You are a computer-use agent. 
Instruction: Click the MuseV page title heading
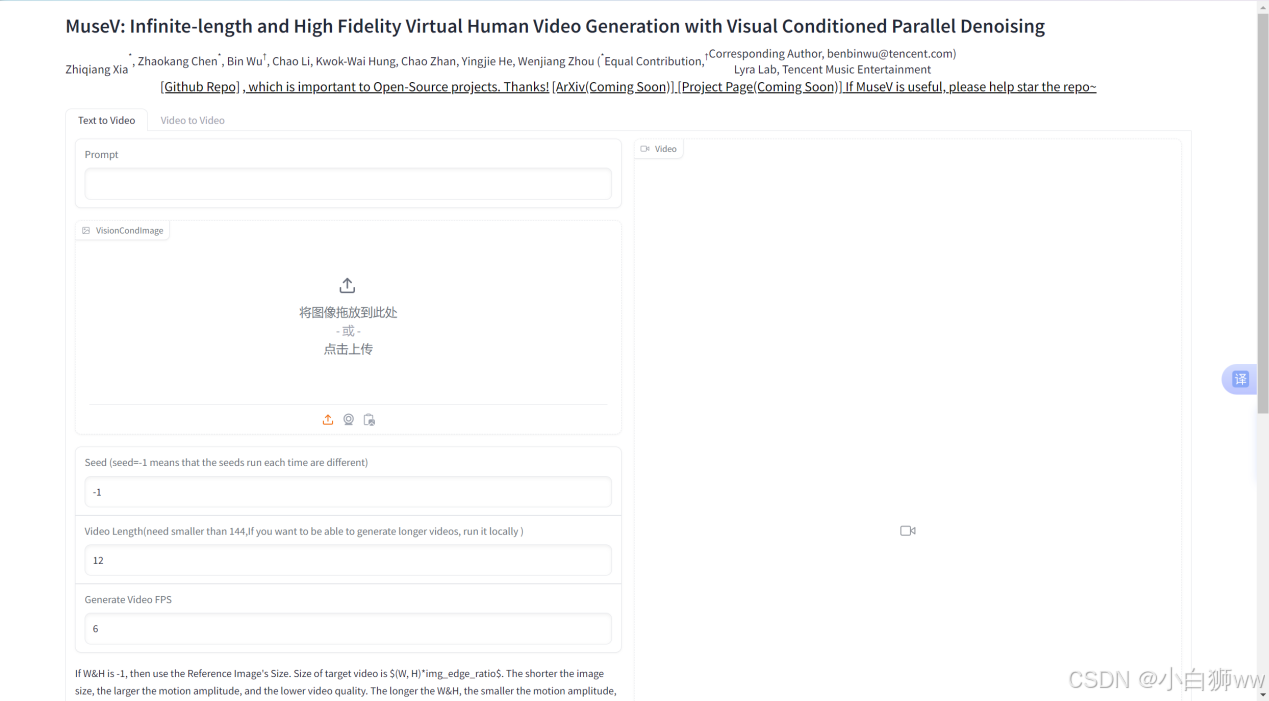pos(555,27)
